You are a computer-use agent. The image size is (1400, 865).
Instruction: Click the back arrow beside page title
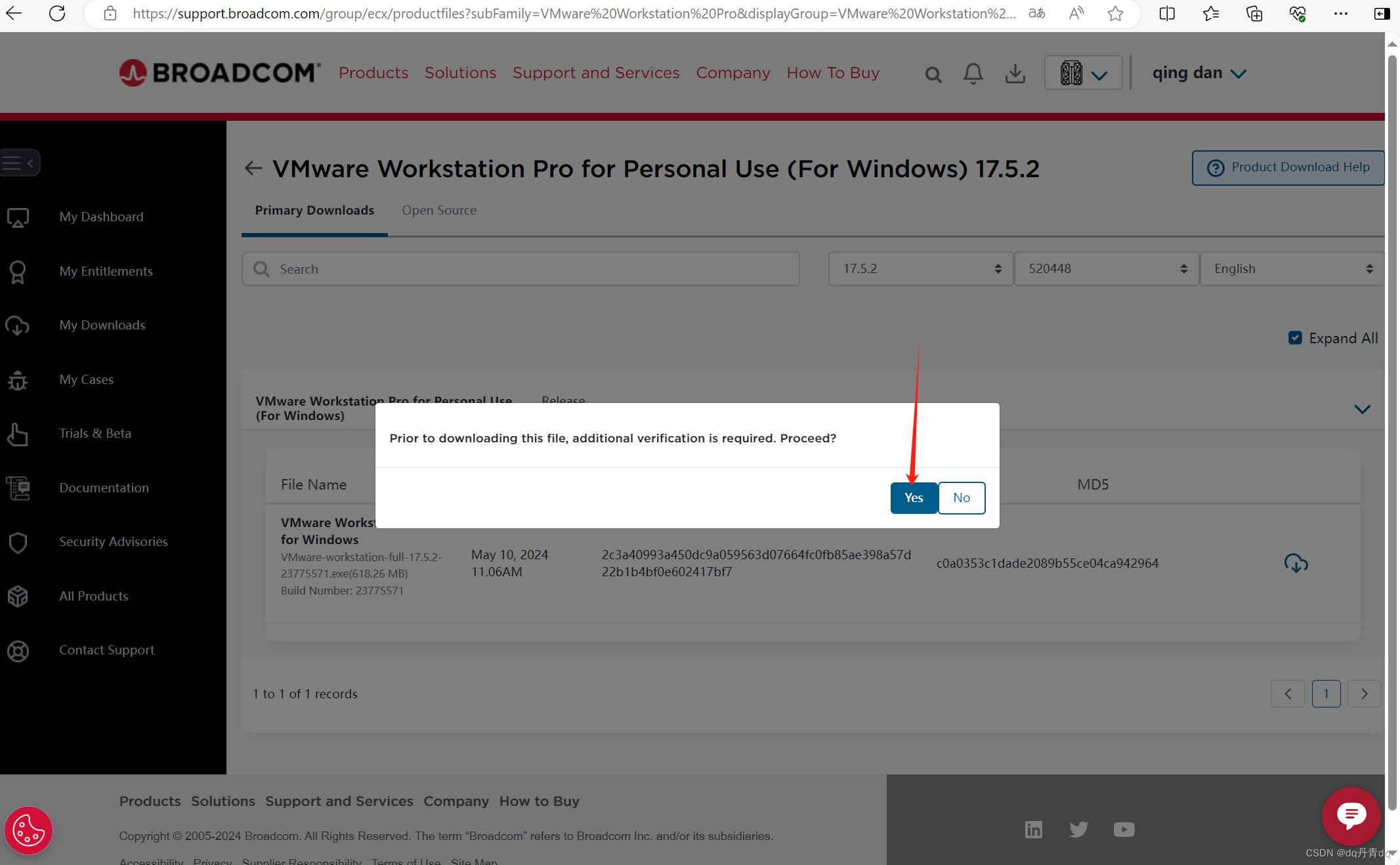point(253,168)
